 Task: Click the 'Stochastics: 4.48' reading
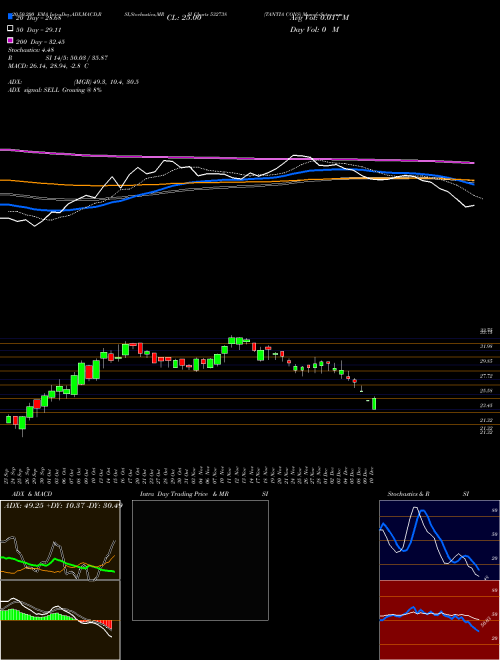(31, 50)
